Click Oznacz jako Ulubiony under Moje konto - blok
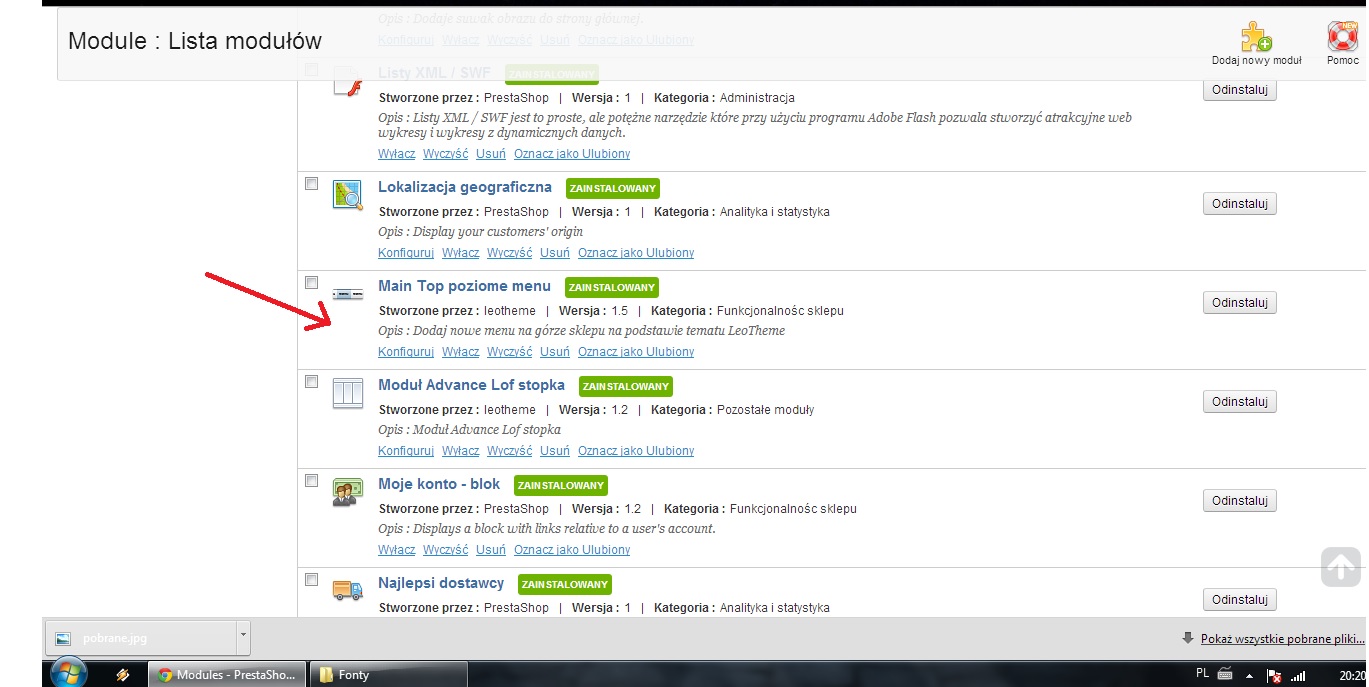1369x687 pixels. pyautogui.click(x=572, y=550)
